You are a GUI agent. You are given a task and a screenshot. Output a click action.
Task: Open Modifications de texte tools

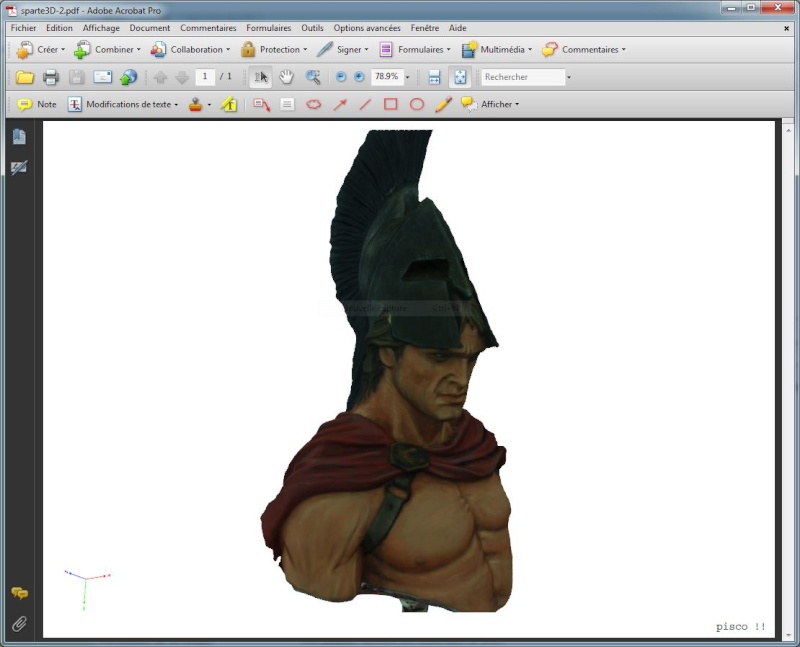pos(123,104)
